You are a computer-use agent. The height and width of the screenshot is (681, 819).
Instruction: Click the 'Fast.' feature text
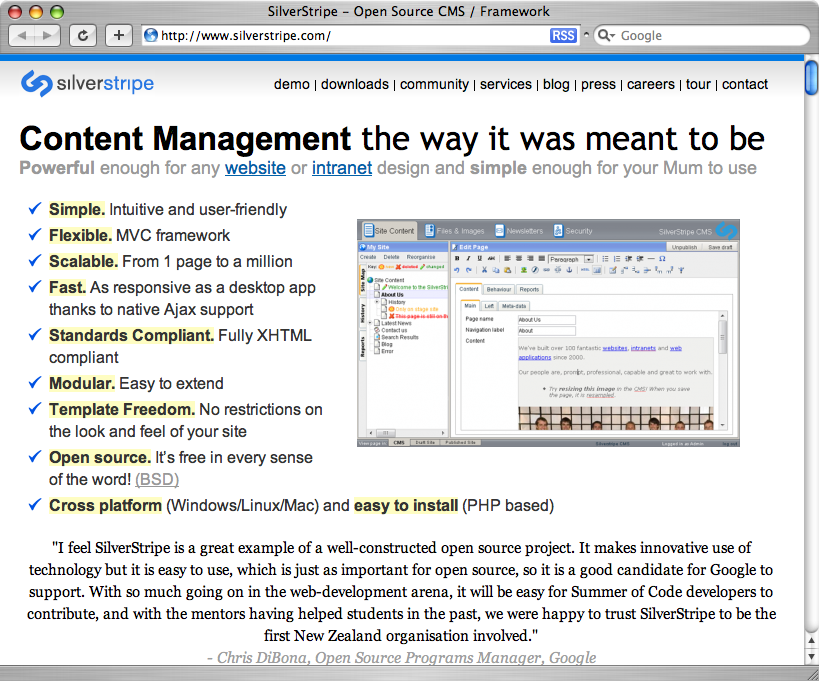pyautogui.click(x=67, y=288)
